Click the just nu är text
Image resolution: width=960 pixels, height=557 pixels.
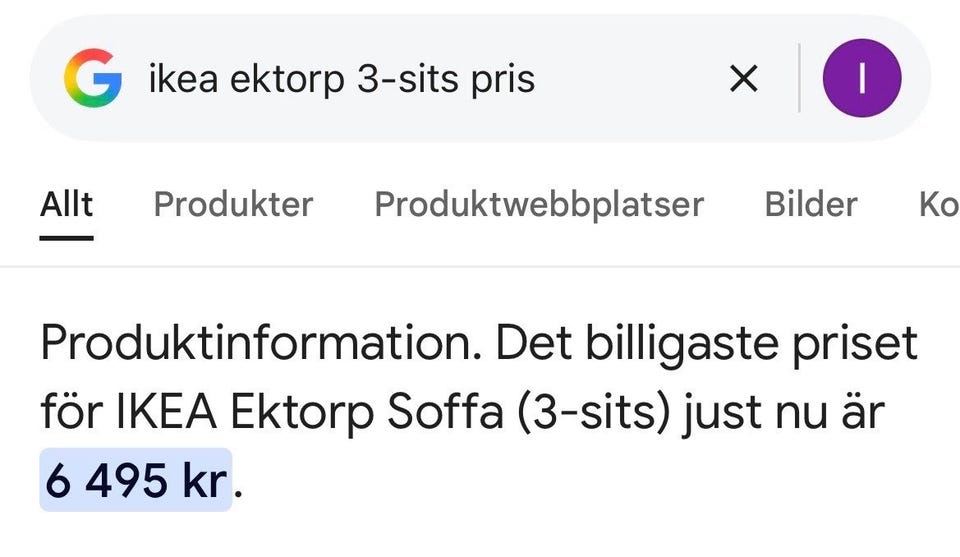783,413
